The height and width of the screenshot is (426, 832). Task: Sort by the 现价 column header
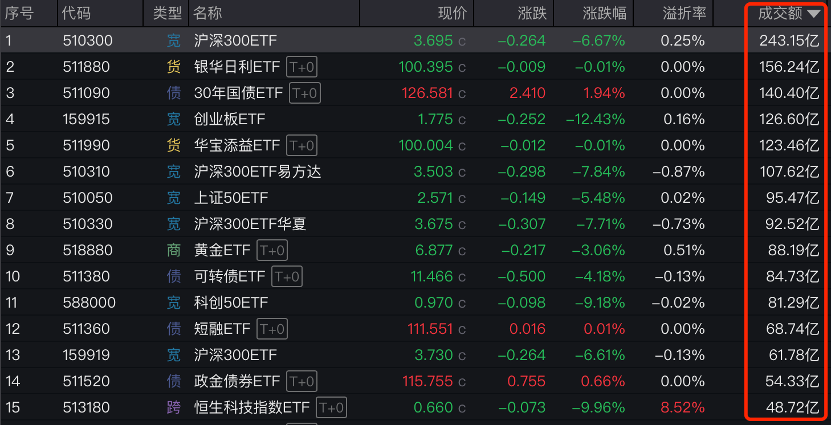pos(452,14)
